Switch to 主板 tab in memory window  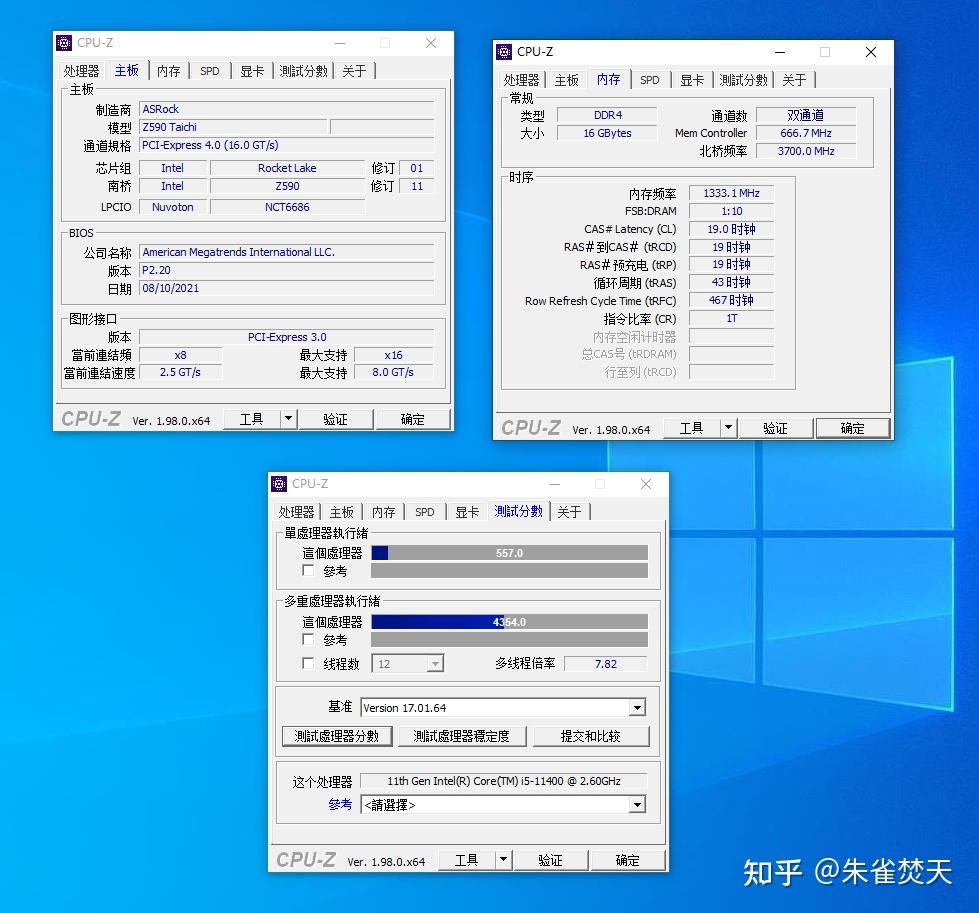pos(566,80)
